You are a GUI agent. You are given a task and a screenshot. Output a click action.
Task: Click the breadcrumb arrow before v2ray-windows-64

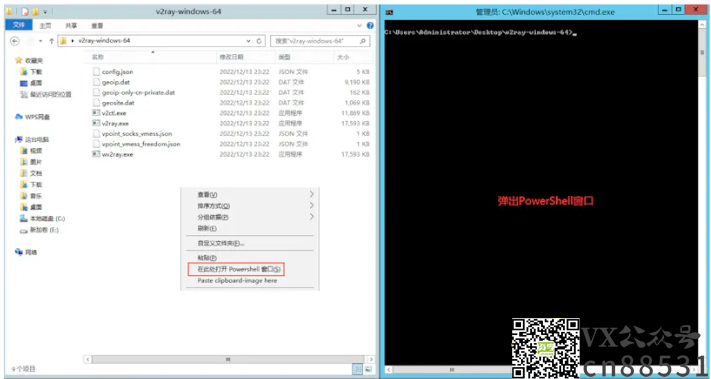coord(73,41)
